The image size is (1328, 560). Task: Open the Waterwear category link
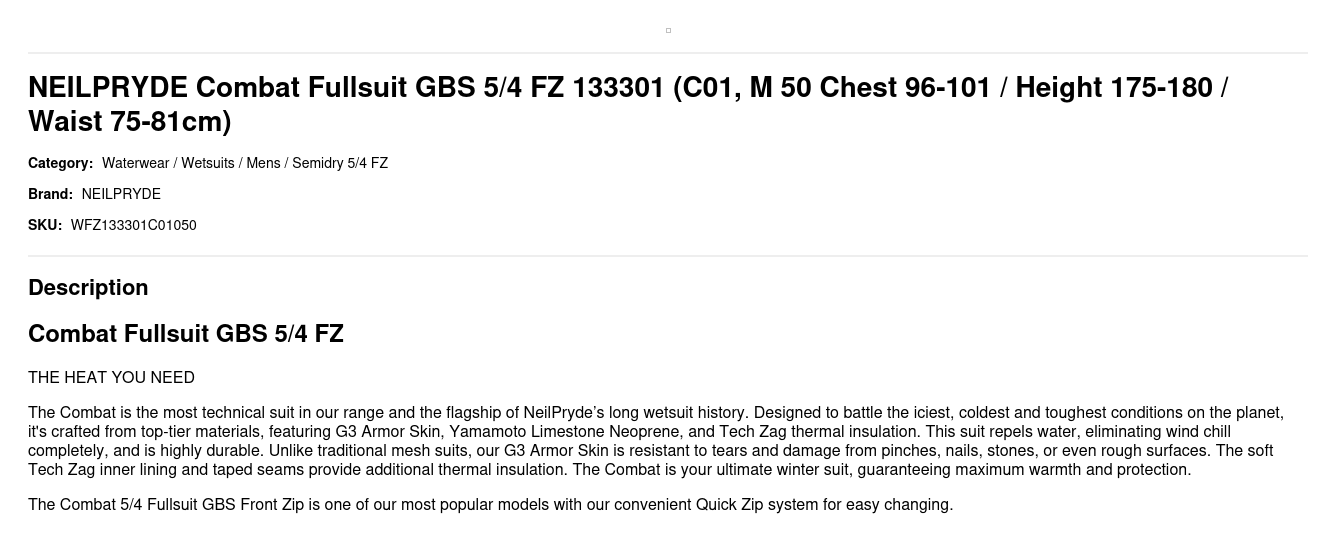click(x=135, y=163)
